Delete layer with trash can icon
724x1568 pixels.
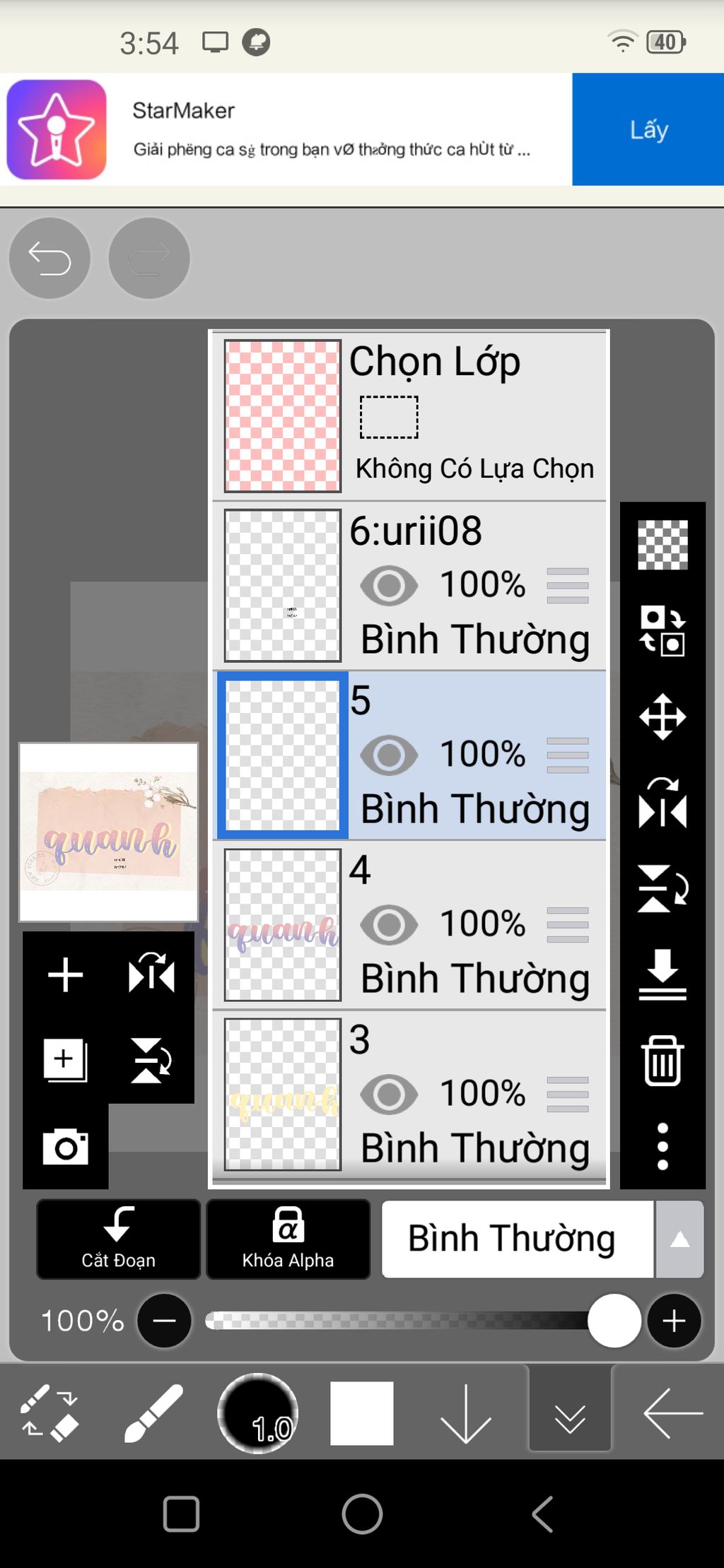coord(662,1060)
